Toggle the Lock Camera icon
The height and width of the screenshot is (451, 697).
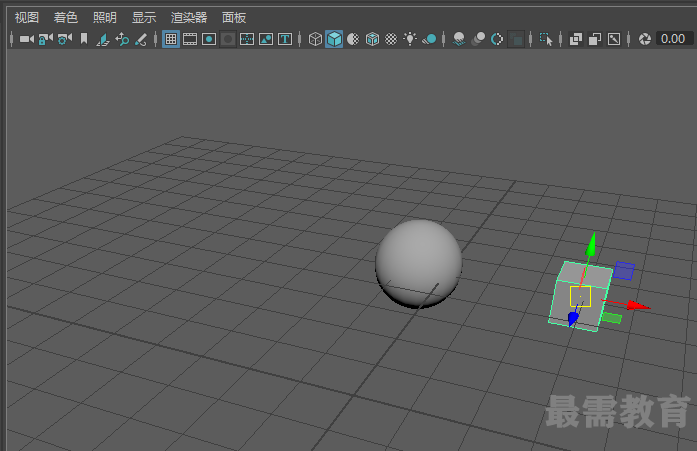click(46, 39)
